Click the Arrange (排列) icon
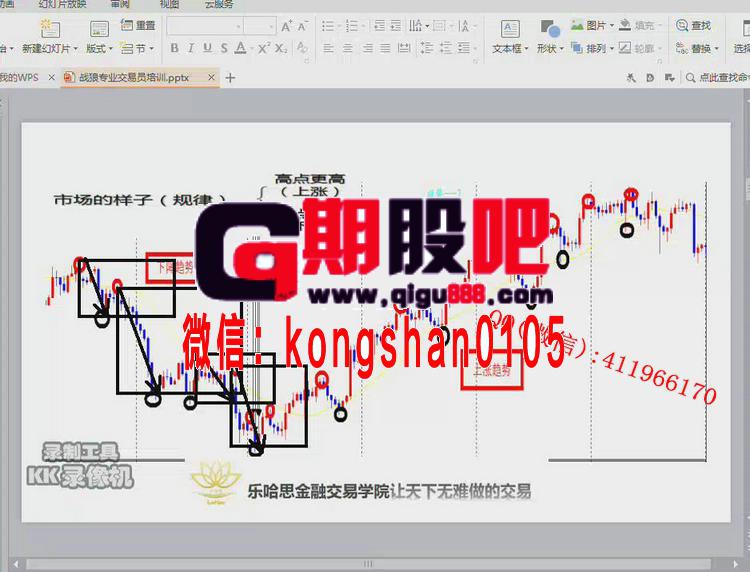 click(x=577, y=48)
